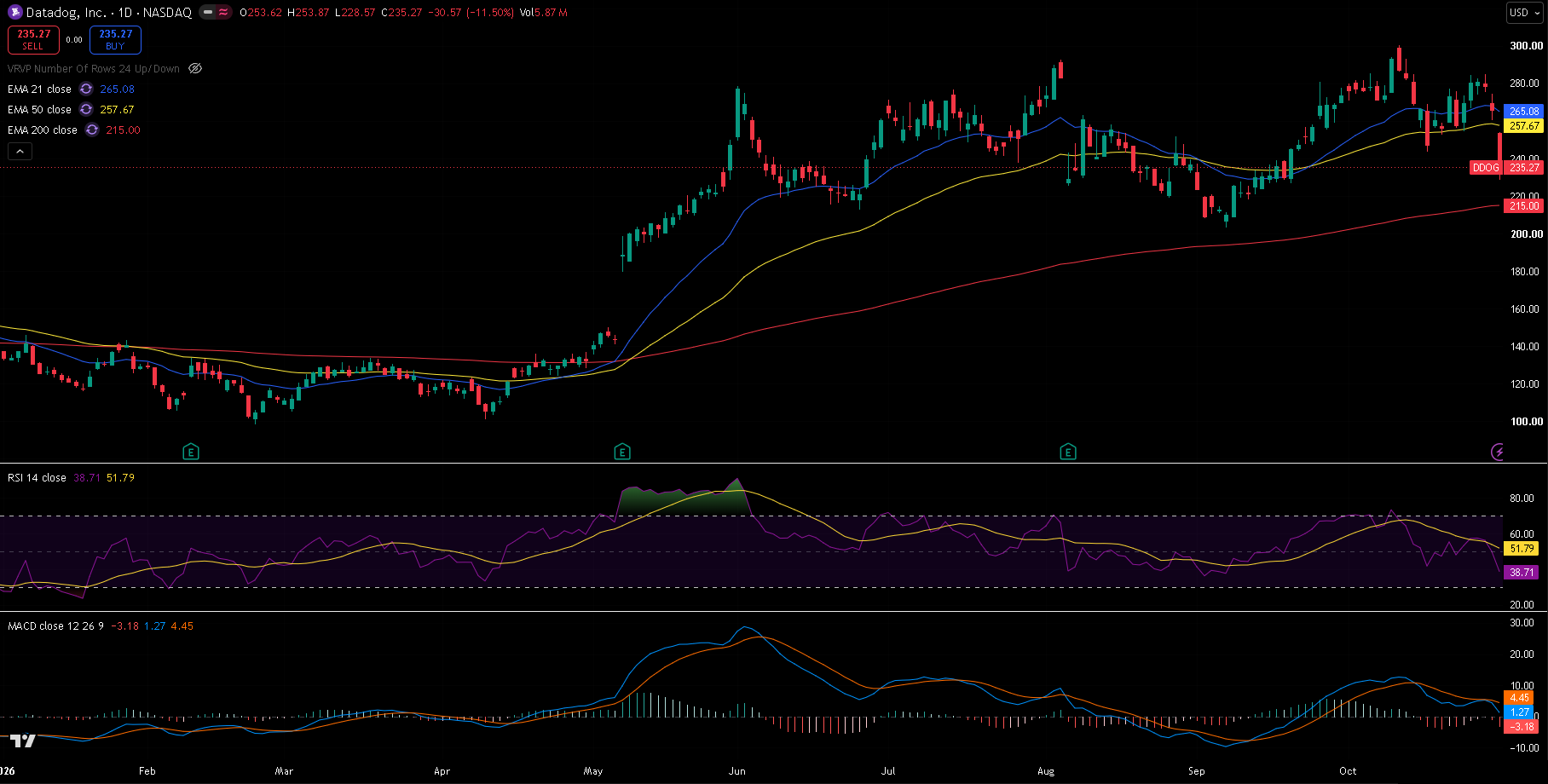Click the 38.71 RSI value tag on the axis

click(x=1522, y=573)
